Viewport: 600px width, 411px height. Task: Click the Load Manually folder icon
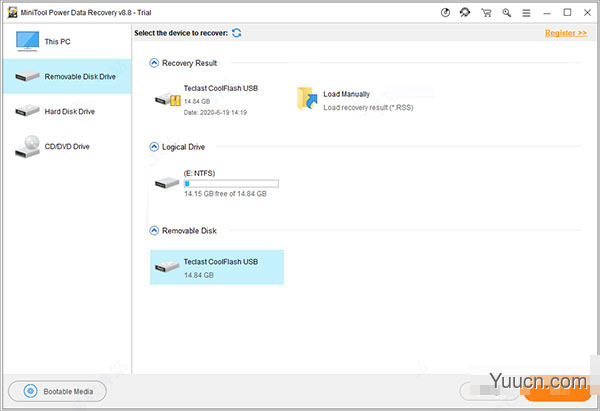click(x=307, y=99)
